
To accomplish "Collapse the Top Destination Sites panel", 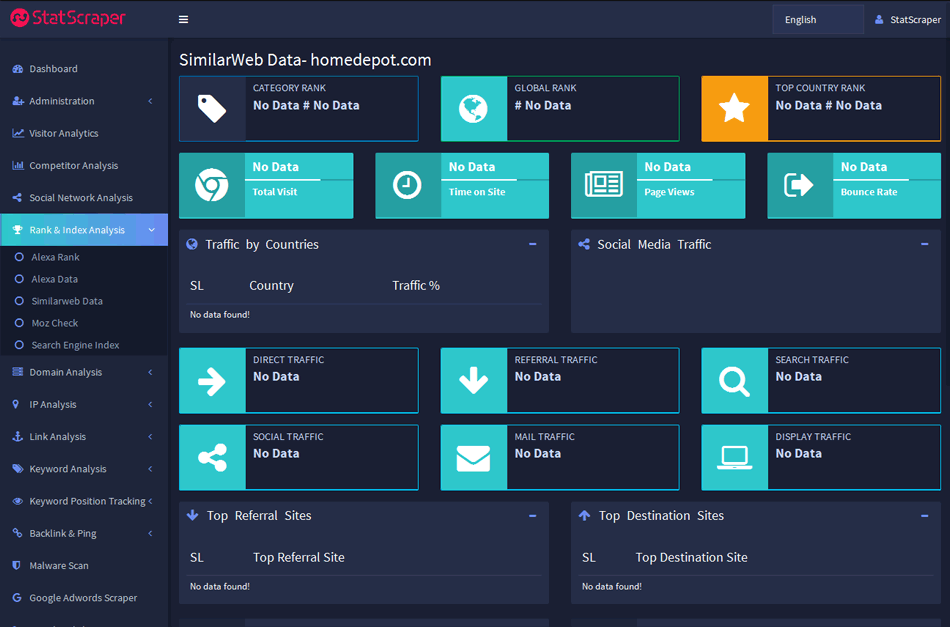I will [x=925, y=516].
